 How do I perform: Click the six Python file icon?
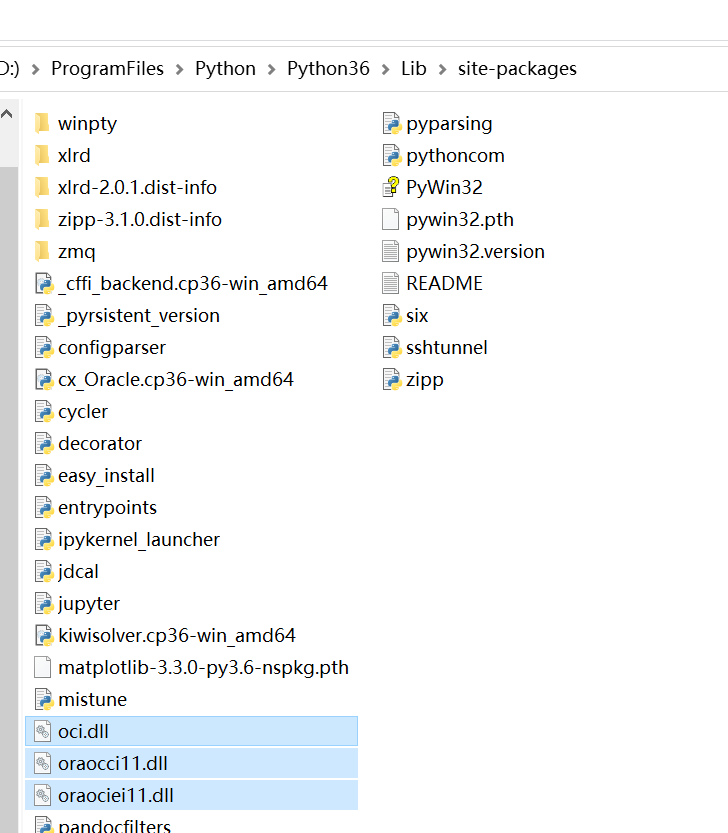point(392,315)
